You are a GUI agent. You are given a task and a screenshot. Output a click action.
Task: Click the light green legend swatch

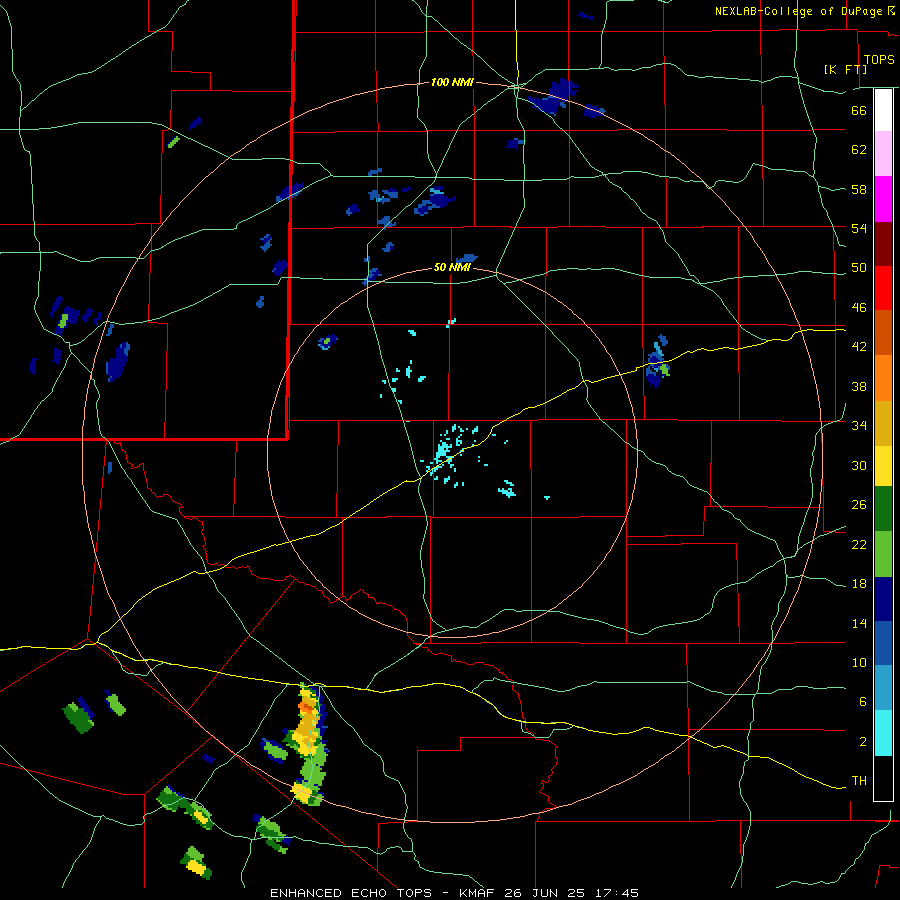point(883,554)
